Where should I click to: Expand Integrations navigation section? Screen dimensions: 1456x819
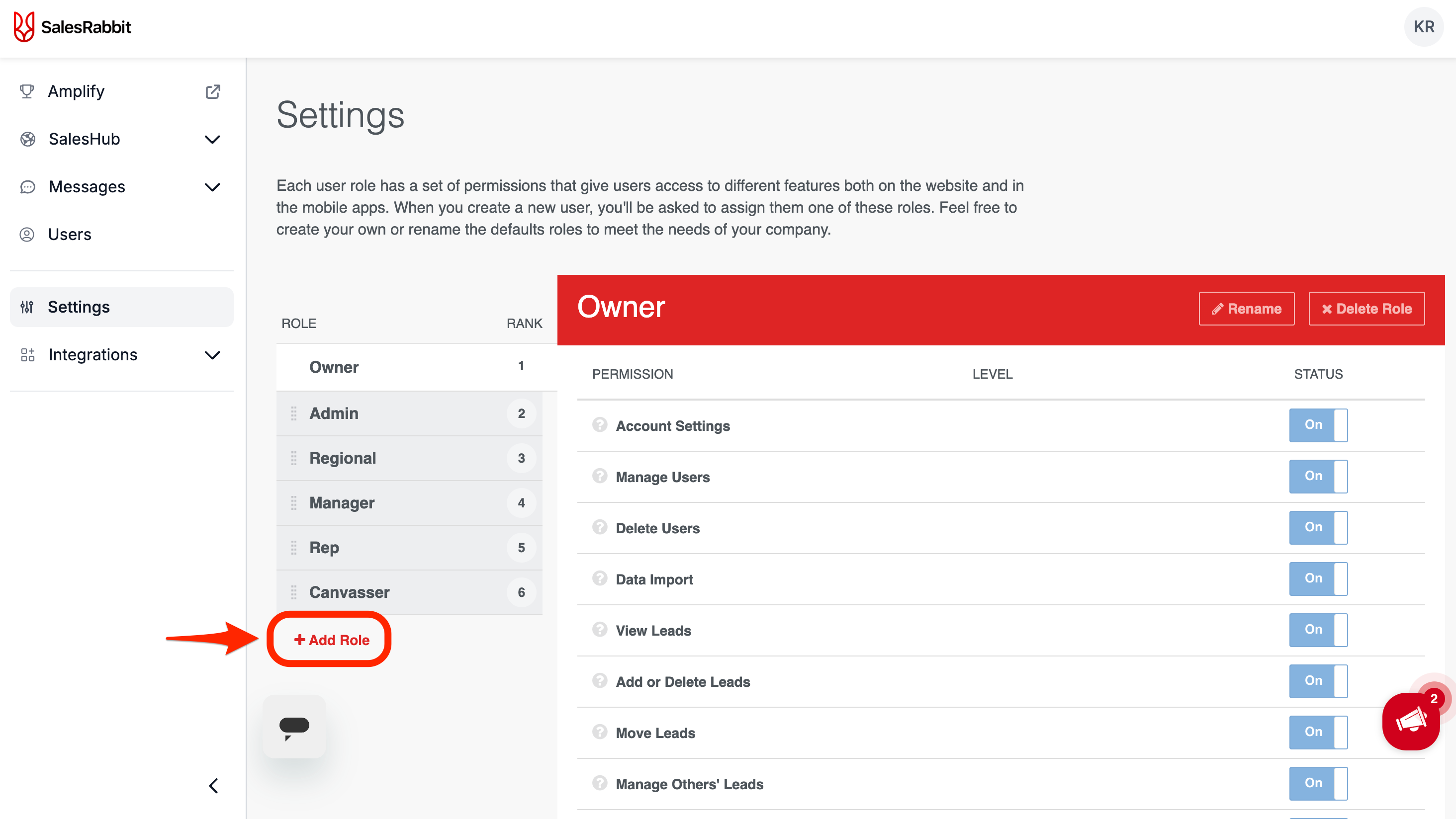(x=212, y=355)
